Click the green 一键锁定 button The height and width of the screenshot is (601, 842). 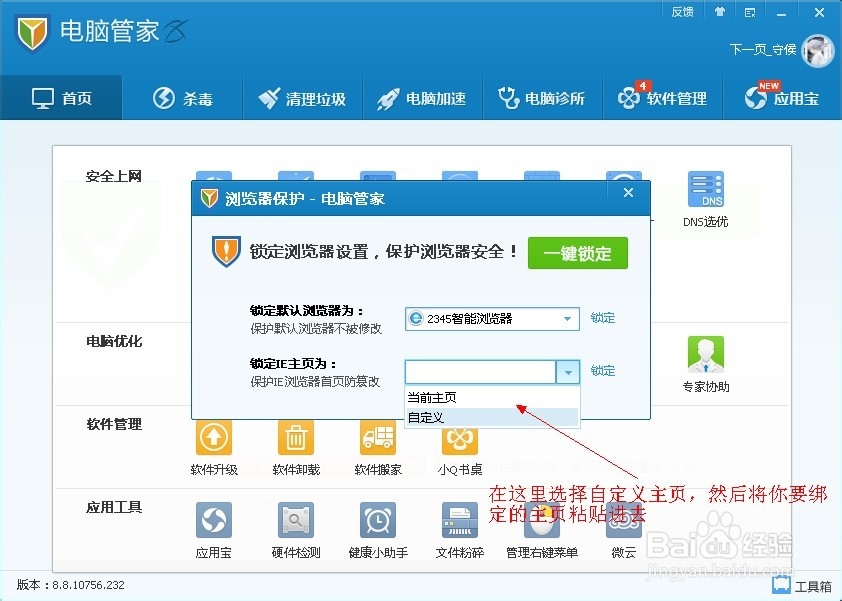578,253
